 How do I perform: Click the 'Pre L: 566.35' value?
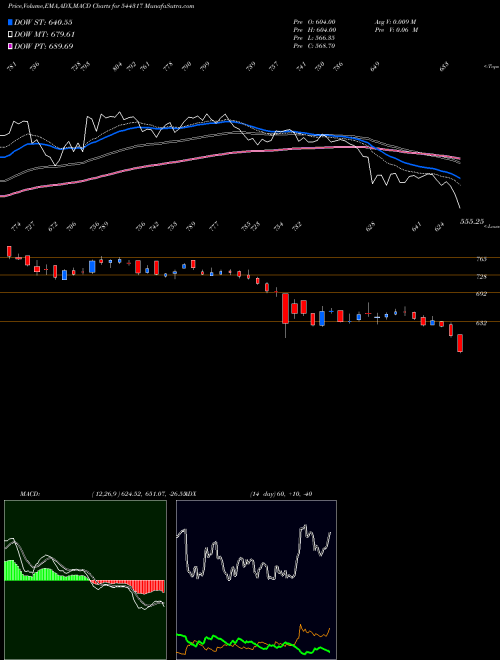pos(314,38)
